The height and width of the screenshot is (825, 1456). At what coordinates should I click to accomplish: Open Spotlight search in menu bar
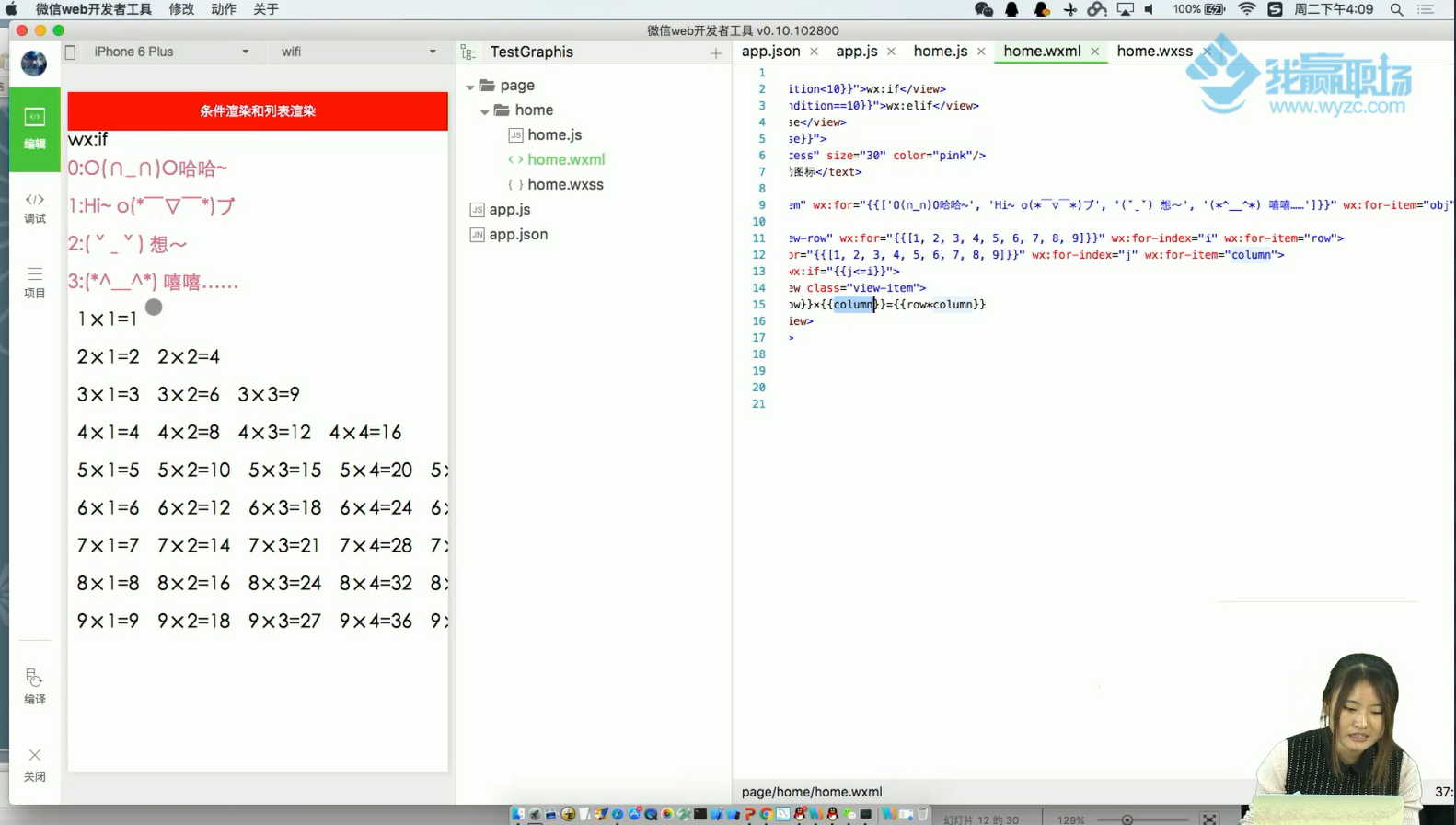click(1397, 9)
